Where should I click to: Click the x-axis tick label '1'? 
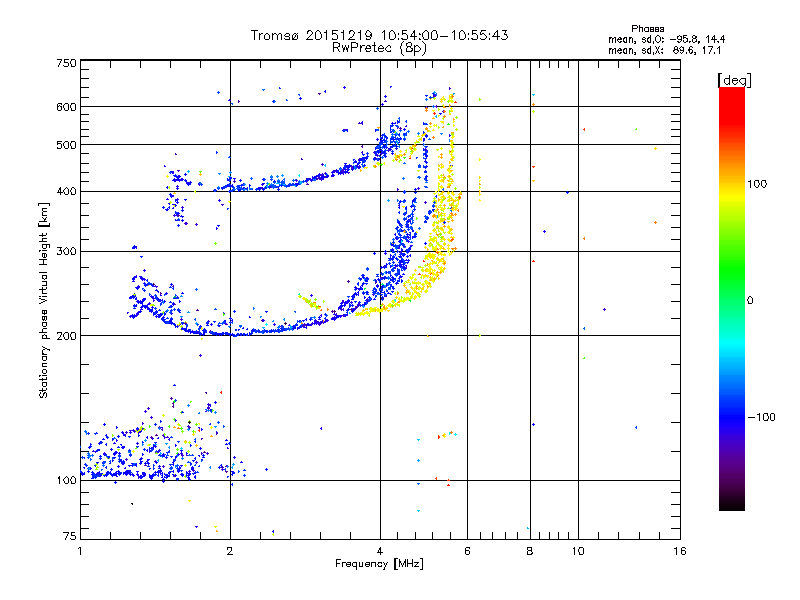click(80, 551)
